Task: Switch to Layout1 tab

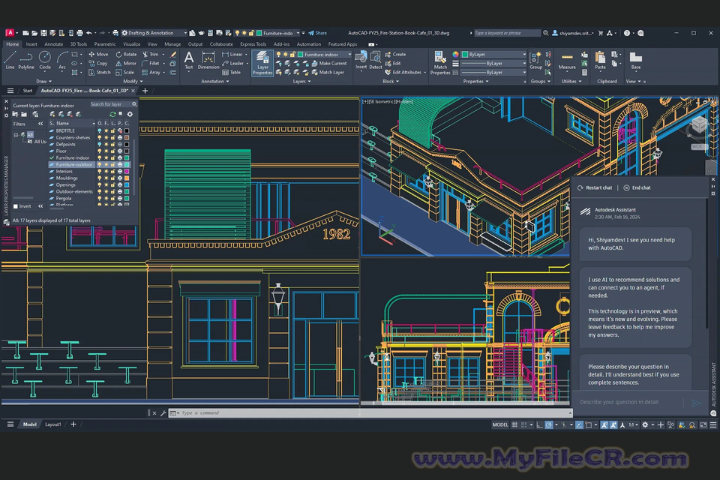Action: pyautogui.click(x=53, y=424)
